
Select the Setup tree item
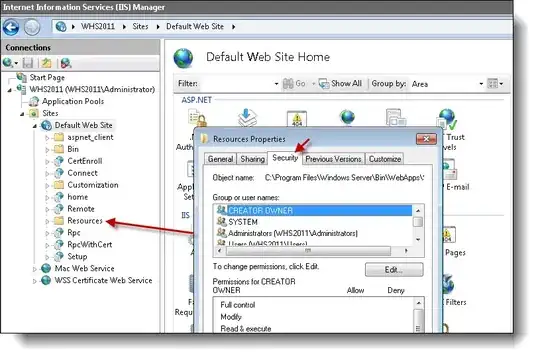(77, 257)
